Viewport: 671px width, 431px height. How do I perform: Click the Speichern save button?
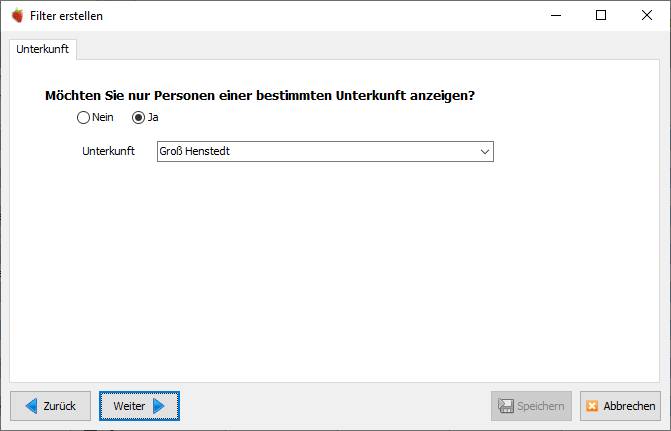[x=531, y=406]
